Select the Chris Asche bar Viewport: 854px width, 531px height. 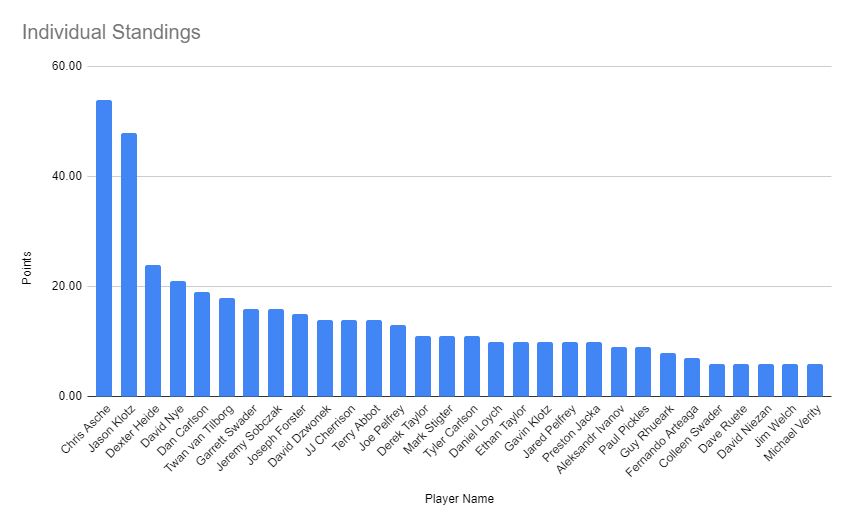(104, 248)
